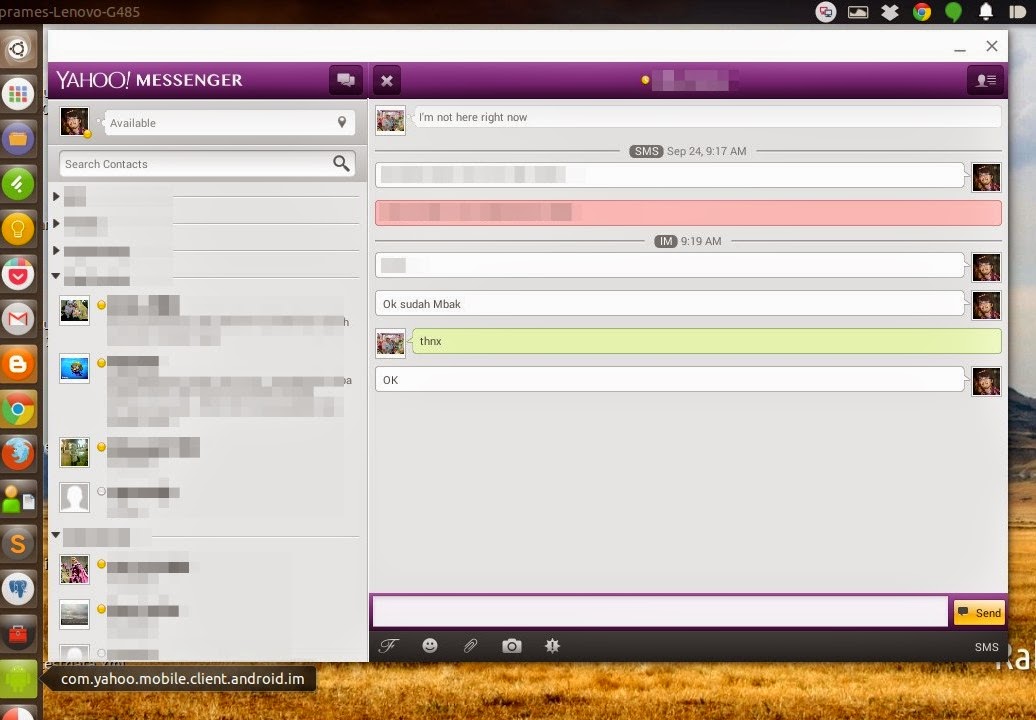Click the 'OK' message bubble
The height and width of the screenshot is (720, 1036).
(669, 380)
